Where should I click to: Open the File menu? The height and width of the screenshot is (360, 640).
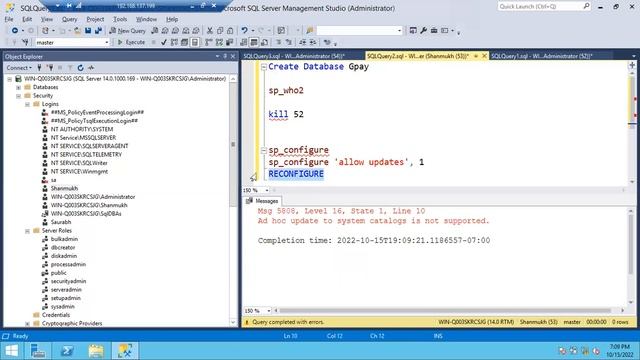(x=9, y=19)
